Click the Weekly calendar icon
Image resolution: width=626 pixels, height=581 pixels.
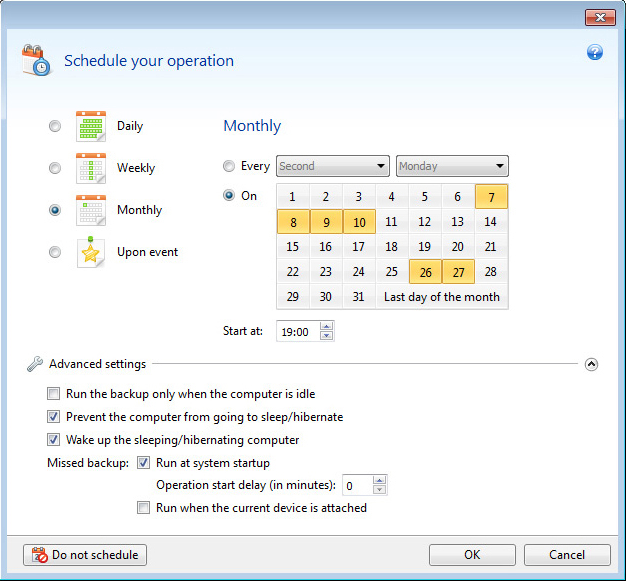point(91,168)
